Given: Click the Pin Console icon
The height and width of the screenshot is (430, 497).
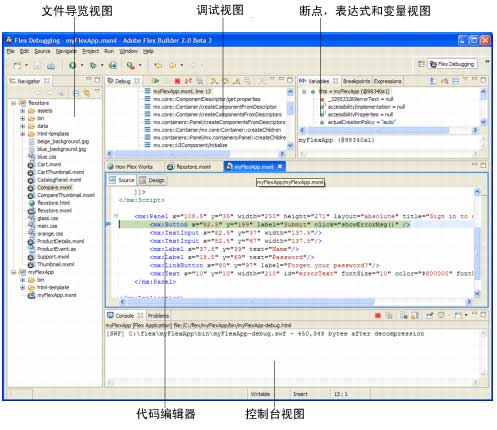Looking at the screenshot, I should pos(429,315).
